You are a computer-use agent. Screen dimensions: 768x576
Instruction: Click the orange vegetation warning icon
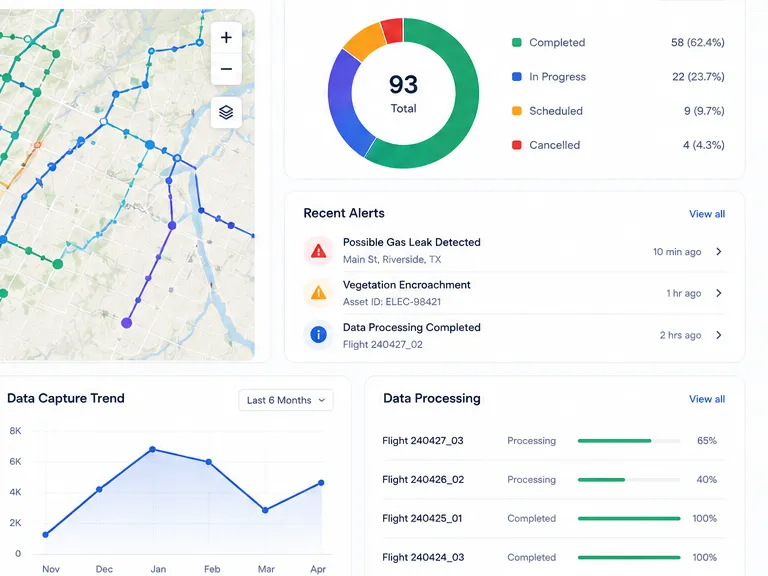click(318, 293)
